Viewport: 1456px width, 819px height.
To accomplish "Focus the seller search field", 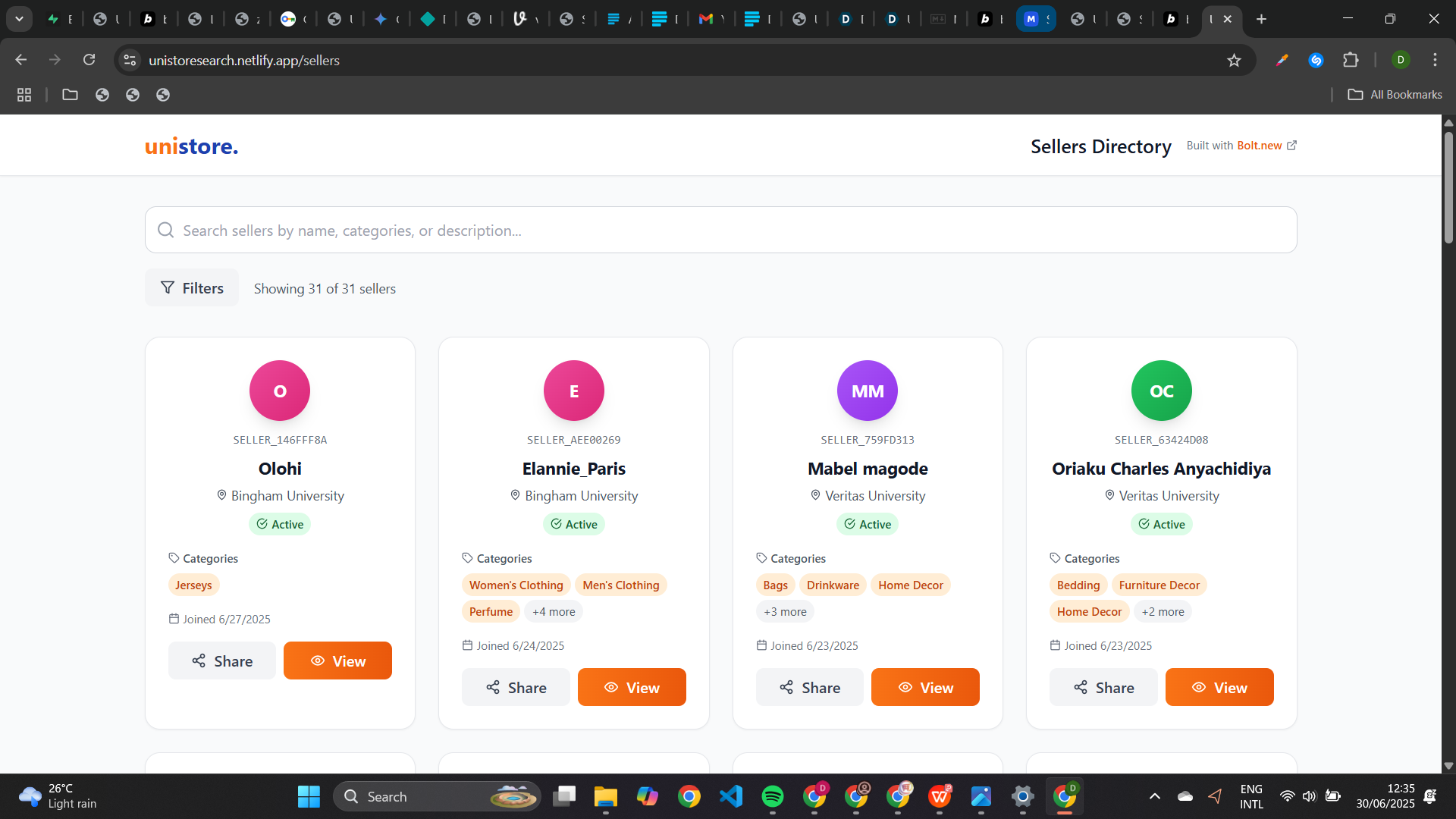I will click(720, 231).
